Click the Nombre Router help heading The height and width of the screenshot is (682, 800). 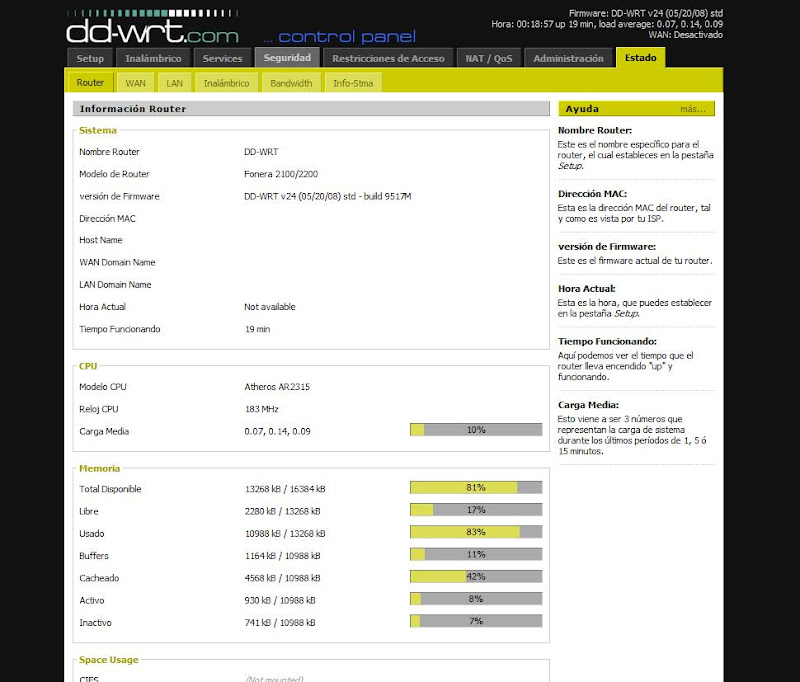tap(595, 130)
